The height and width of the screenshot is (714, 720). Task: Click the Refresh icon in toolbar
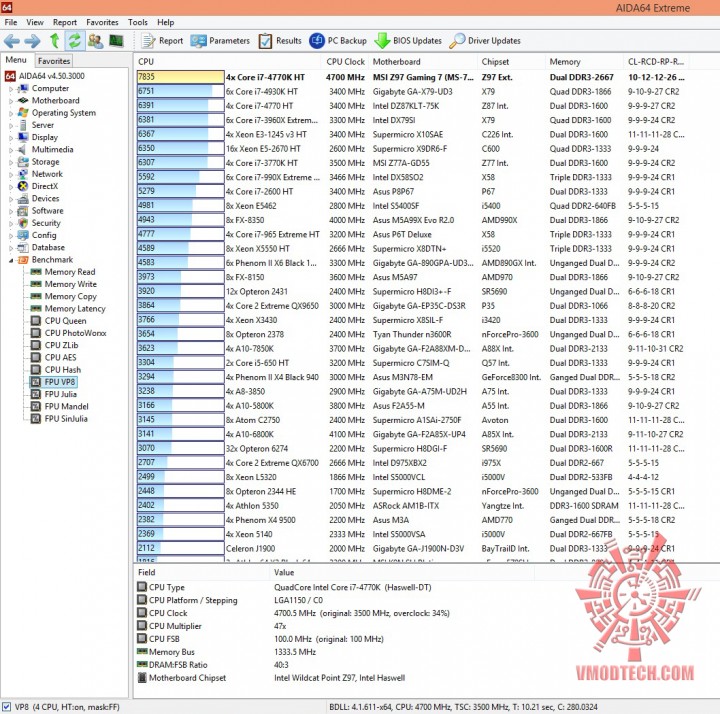[x=74, y=41]
